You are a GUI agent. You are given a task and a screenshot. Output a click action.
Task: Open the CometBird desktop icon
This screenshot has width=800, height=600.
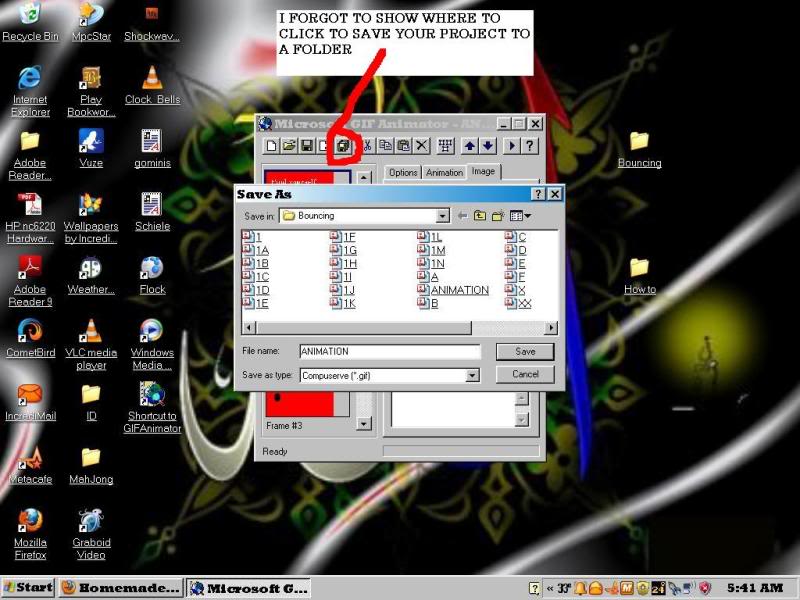click(30, 338)
